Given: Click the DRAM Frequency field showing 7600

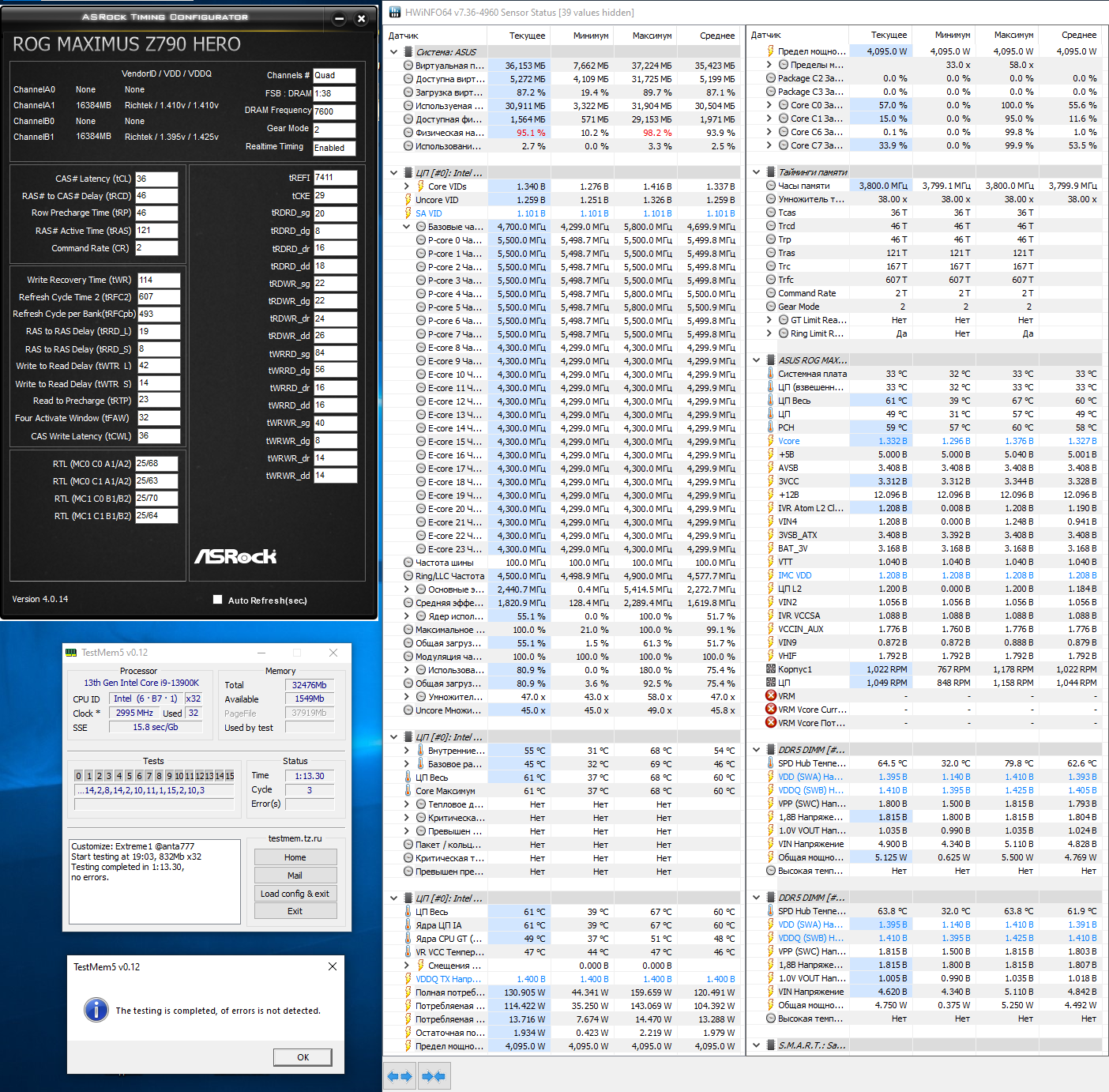Looking at the screenshot, I should pos(335,112).
